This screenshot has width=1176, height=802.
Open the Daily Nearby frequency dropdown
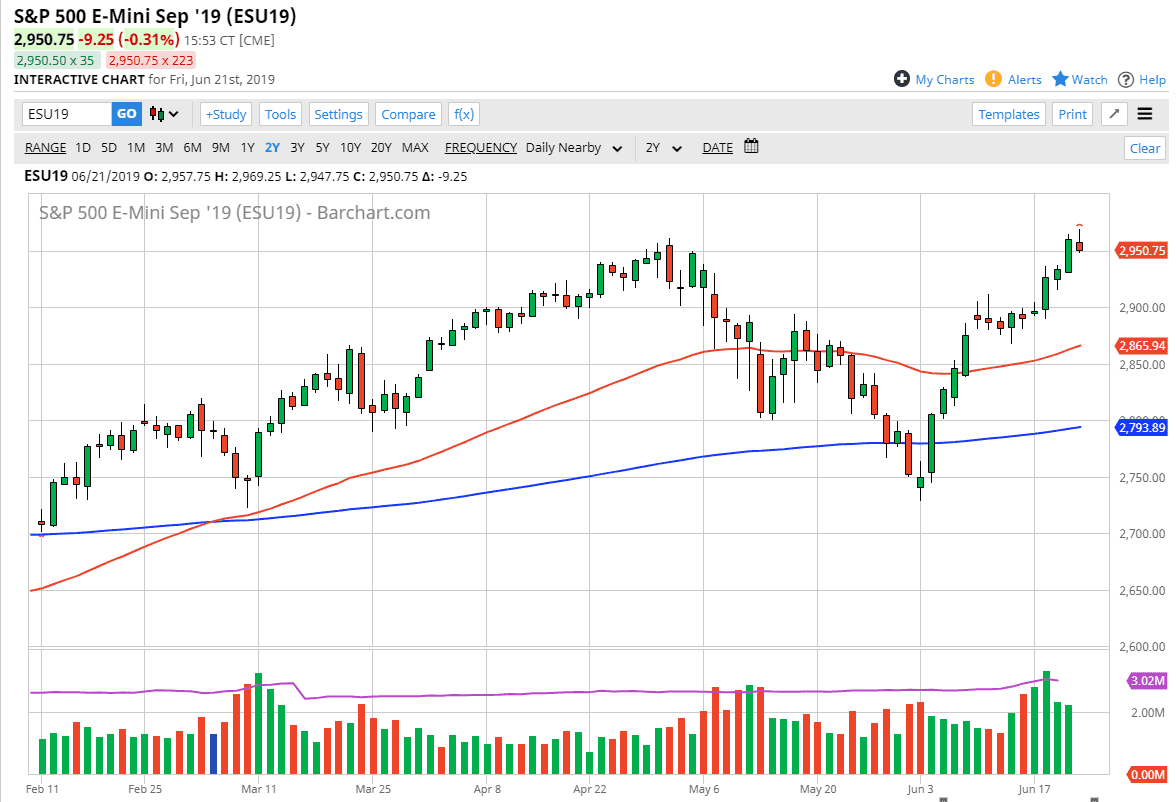tap(574, 147)
